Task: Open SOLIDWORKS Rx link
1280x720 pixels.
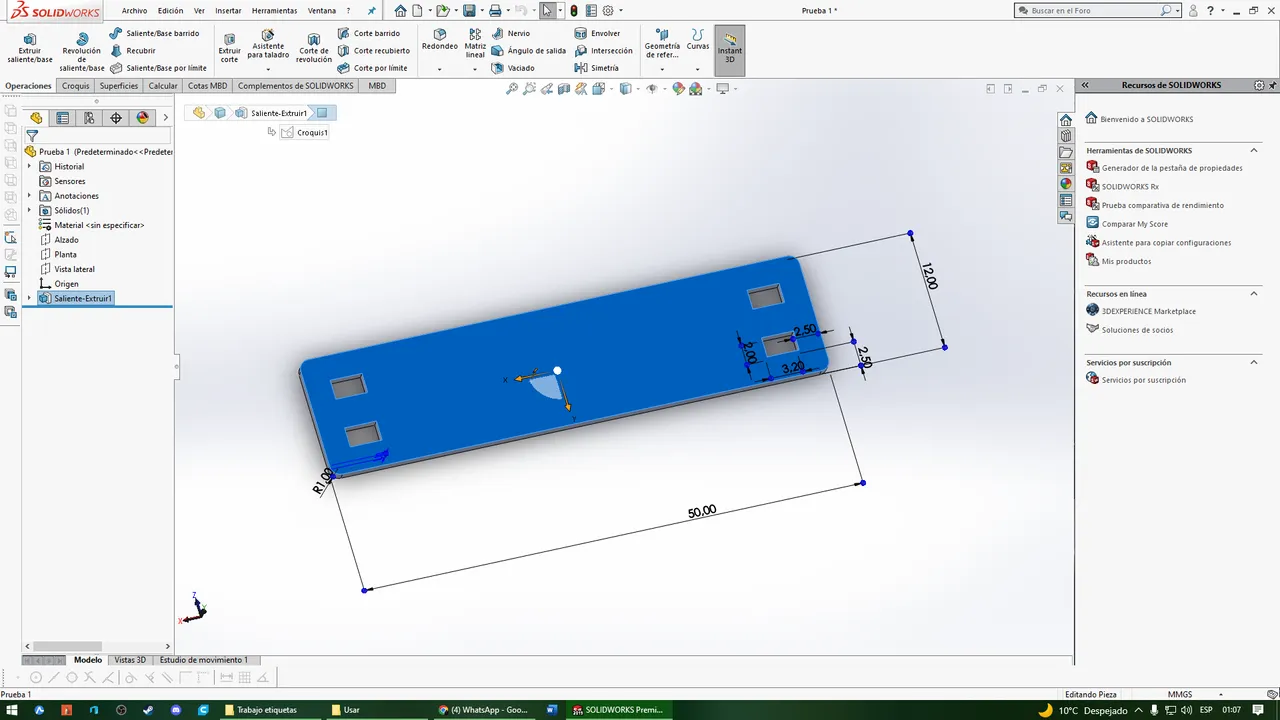Action: pyautogui.click(x=1130, y=186)
